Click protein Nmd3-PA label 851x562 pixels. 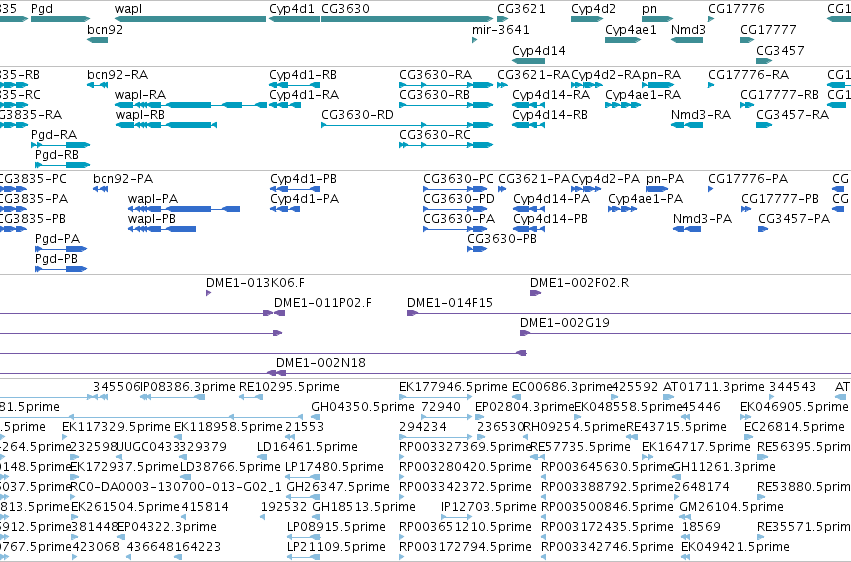click(702, 219)
